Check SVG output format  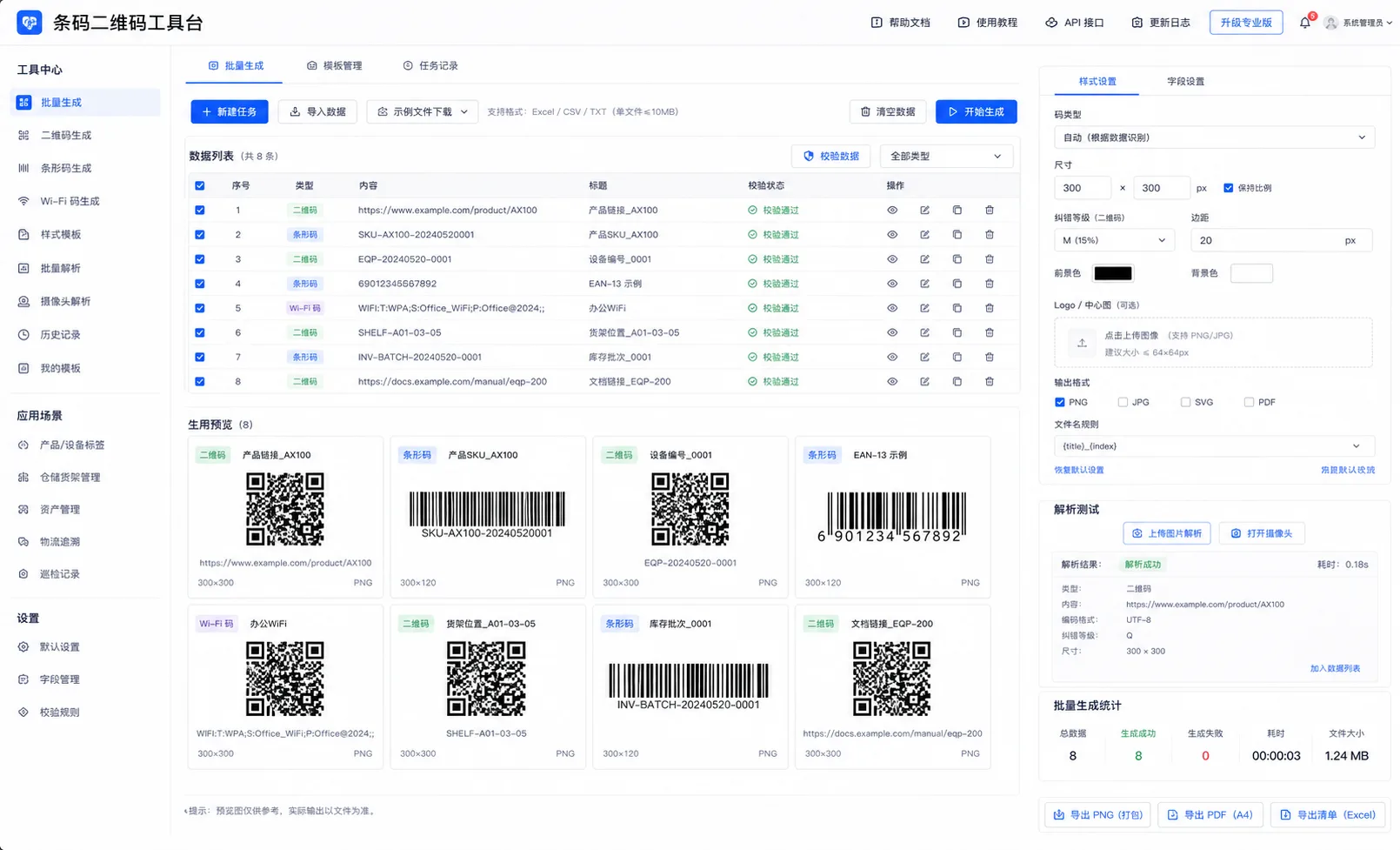1185,402
